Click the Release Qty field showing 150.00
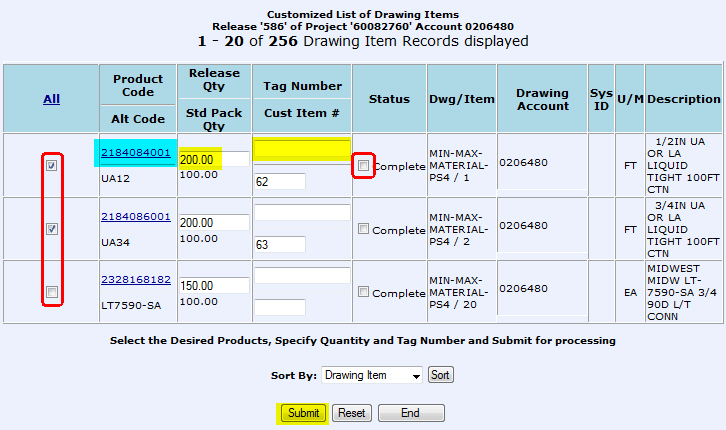This screenshot has width=726, height=430. pyautogui.click(x=214, y=285)
